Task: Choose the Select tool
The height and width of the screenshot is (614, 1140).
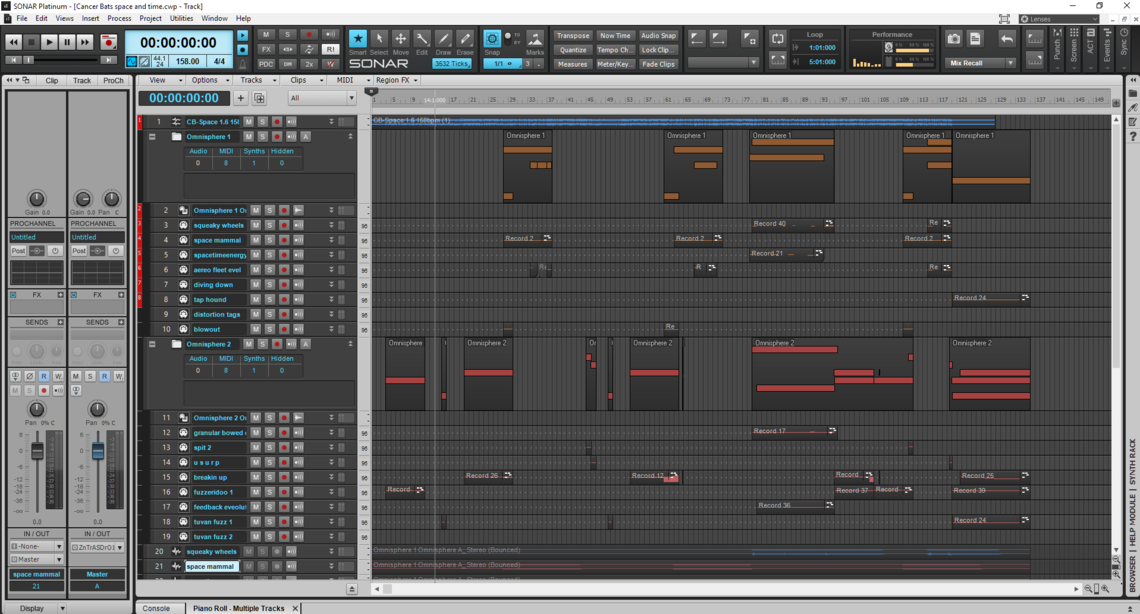Action: tap(379, 39)
